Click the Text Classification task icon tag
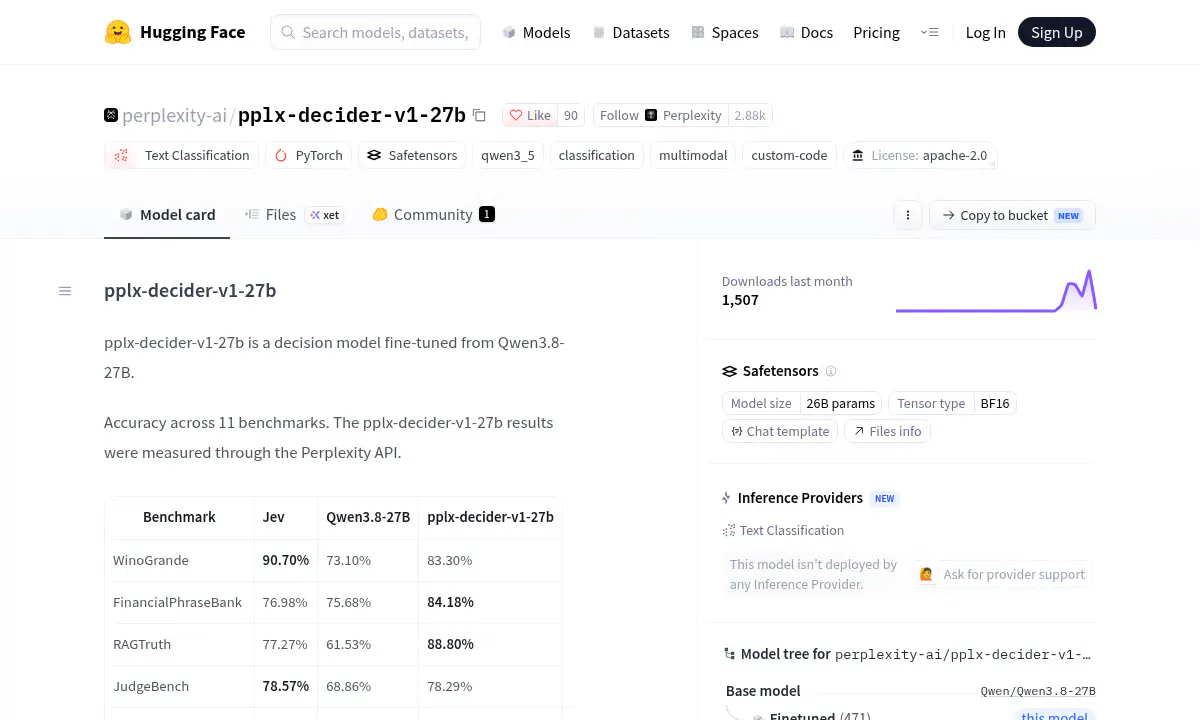The width and height of the screenshot is (1200, 720). (122, 155)
